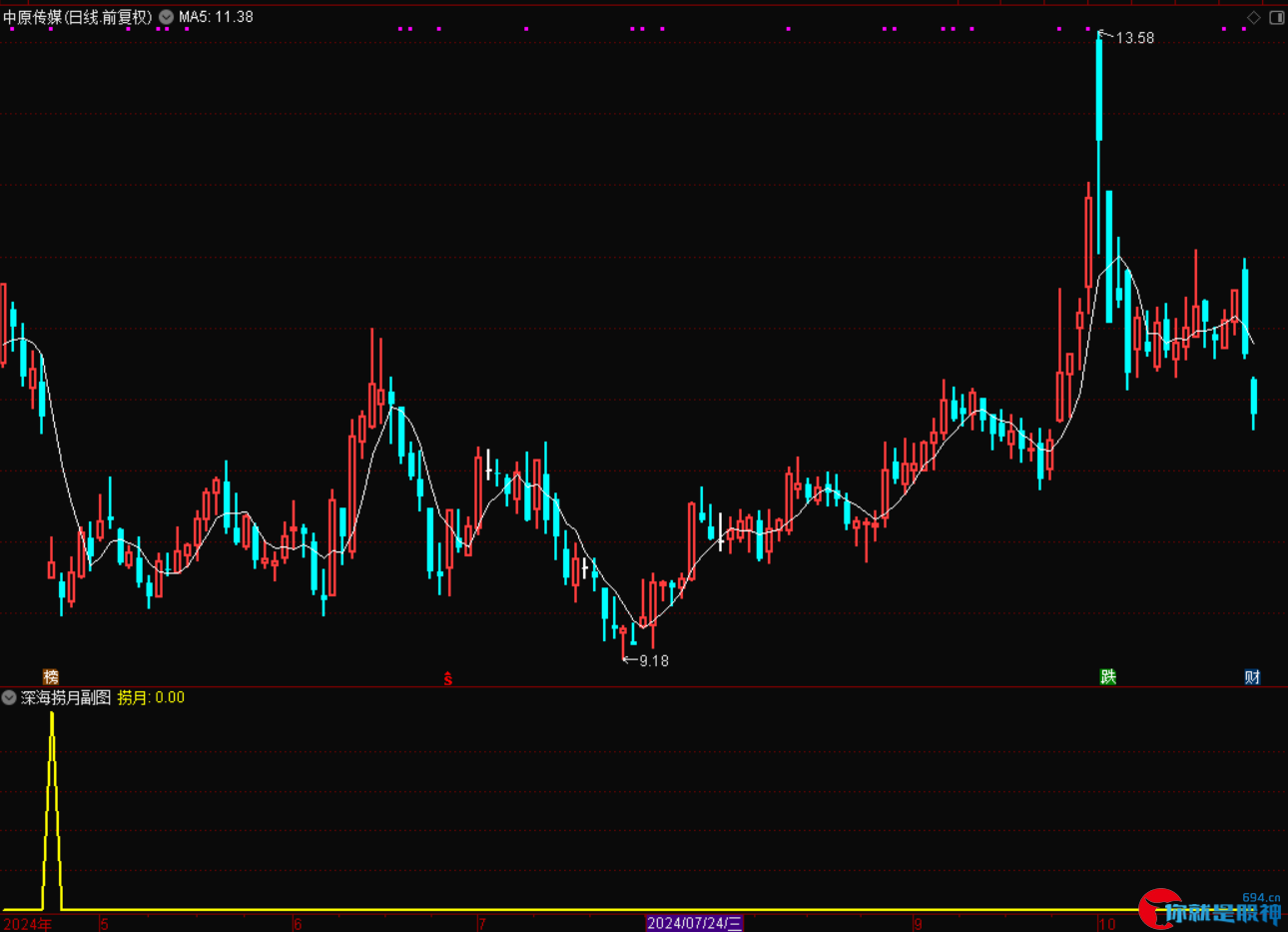Viewport: 1288px width, 932px height.
Task: Click the 2024年 label on time axis
Action: pos(27,923)
